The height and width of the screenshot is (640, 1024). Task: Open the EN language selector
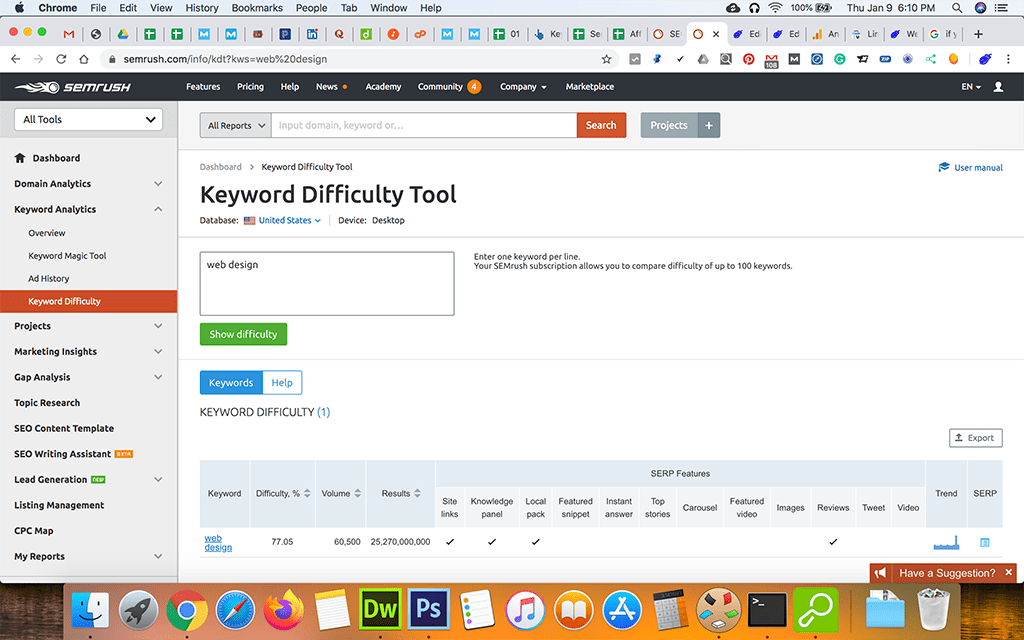pos(970,87)
